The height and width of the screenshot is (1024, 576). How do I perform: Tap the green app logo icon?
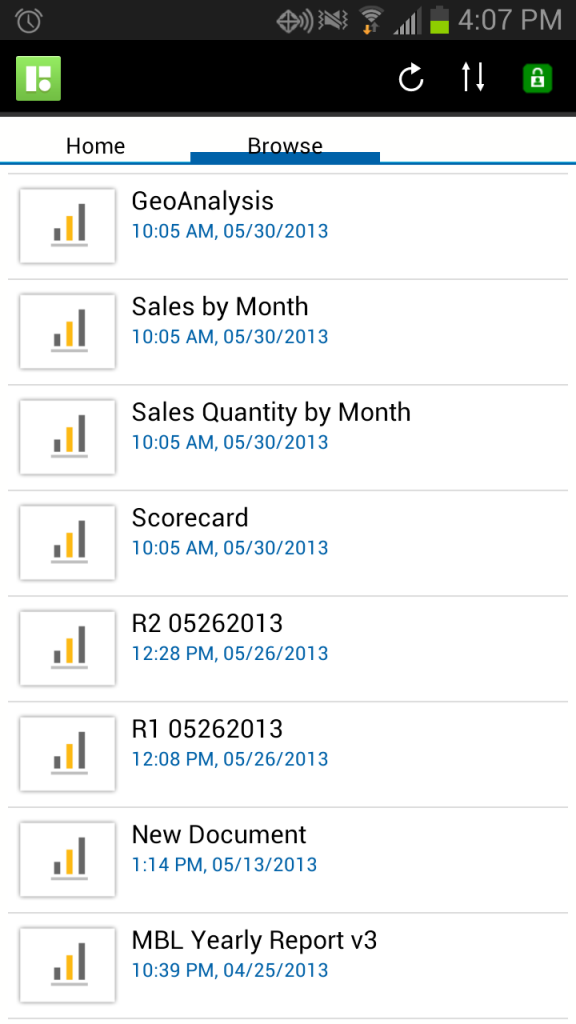click(39, 78)
